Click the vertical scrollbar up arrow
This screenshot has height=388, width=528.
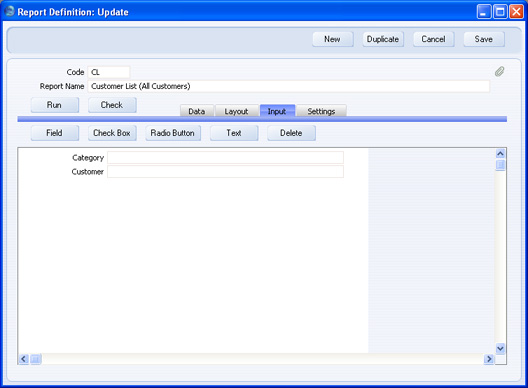point(500,154)
